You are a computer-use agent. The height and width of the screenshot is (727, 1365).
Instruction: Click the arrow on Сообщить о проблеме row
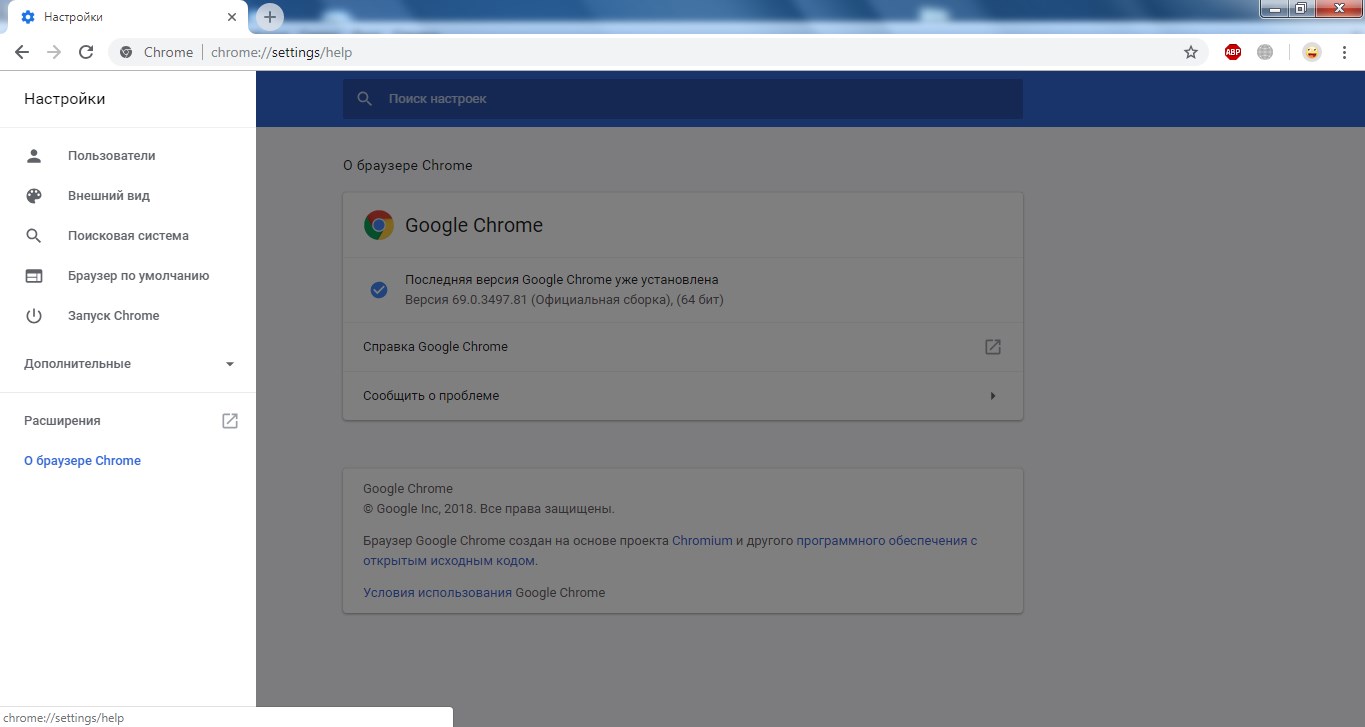pos(993,396)
